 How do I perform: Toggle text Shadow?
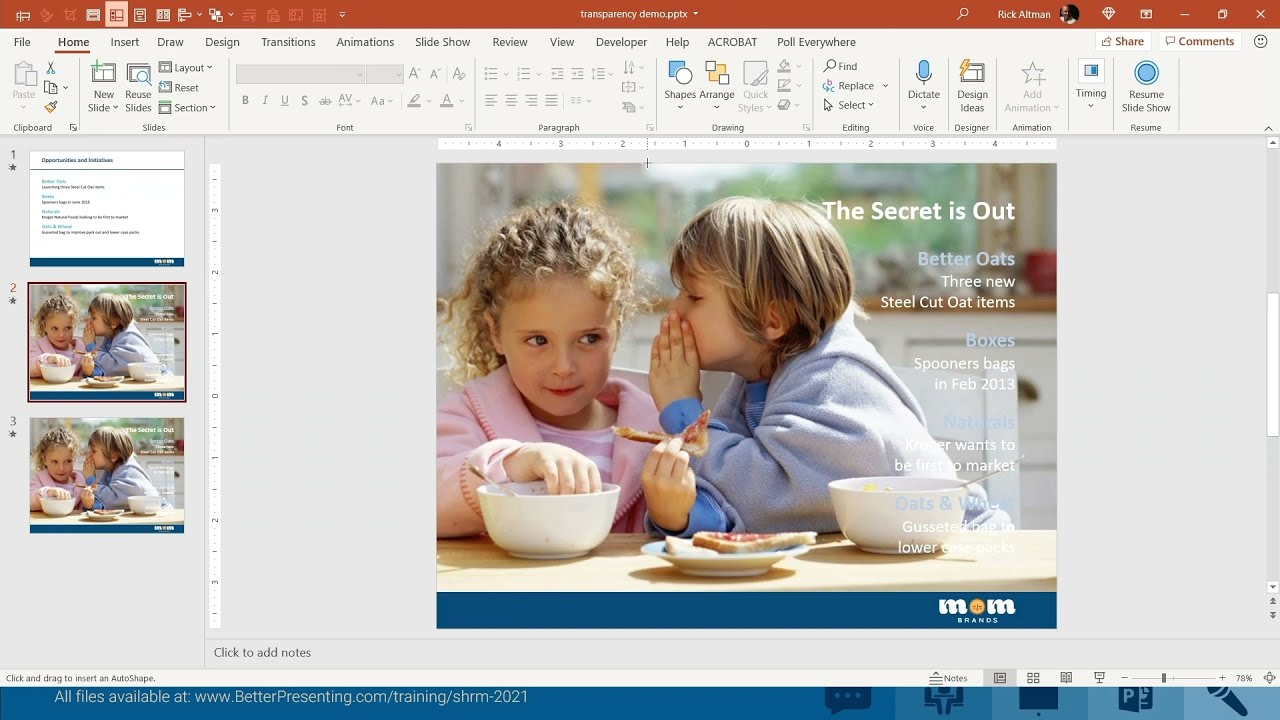305,101
